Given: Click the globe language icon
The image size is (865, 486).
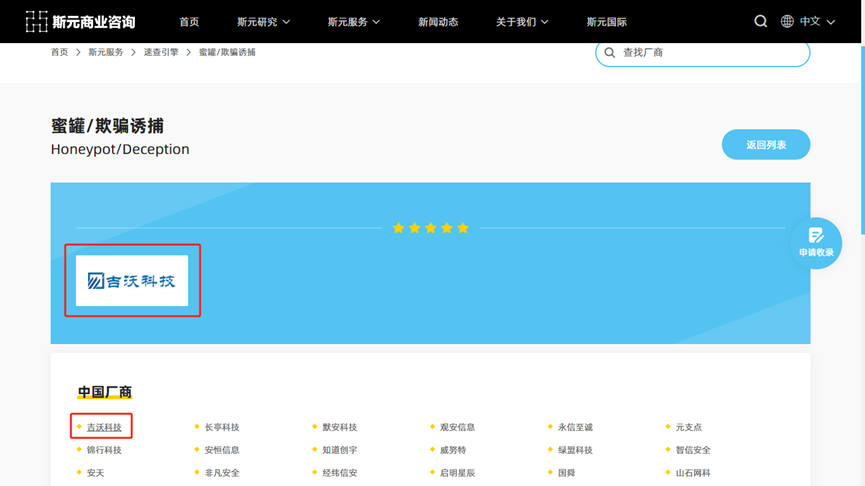Looking at the screenshot, I should coord(787,22).
